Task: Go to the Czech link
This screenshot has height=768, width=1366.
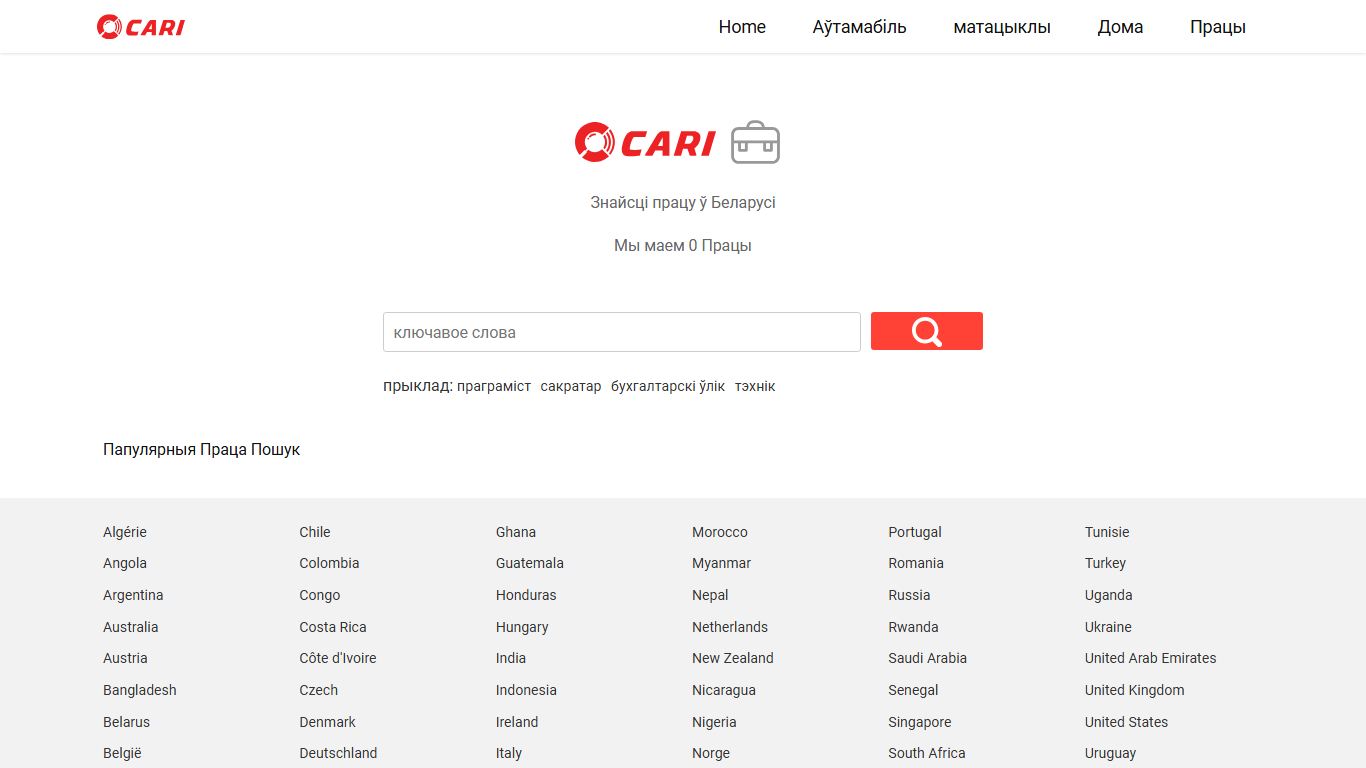Action: pyautogui.click(x=319, y=690)
